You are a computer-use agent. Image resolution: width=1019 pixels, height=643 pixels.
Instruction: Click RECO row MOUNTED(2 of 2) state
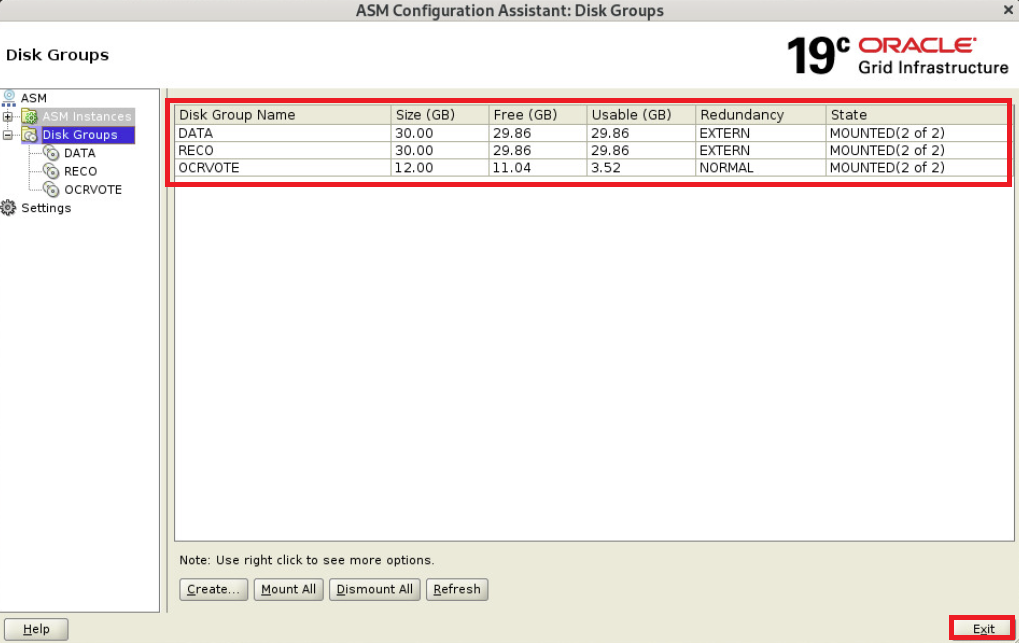(917, 150)
